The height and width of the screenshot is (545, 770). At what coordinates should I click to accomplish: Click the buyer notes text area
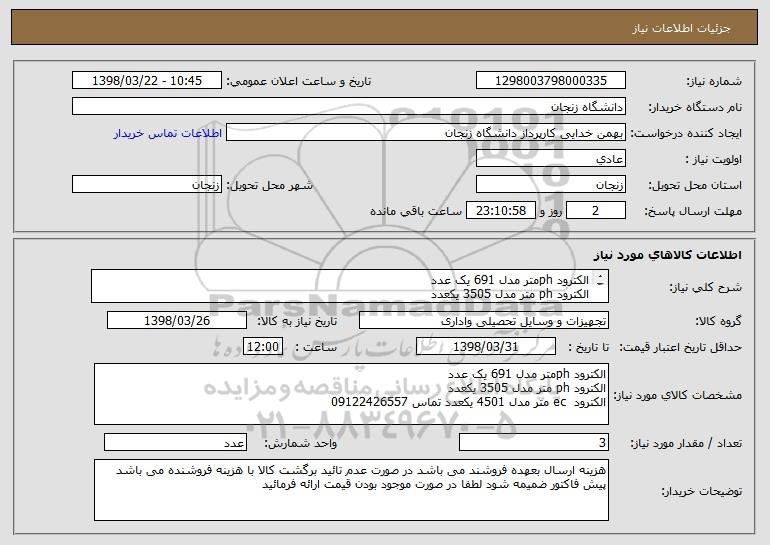351,490
